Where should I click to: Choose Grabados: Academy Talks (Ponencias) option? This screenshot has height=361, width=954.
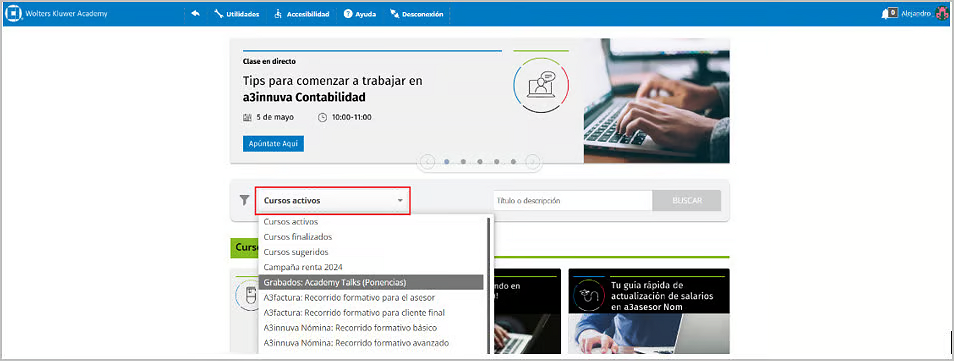pos(371,282)
